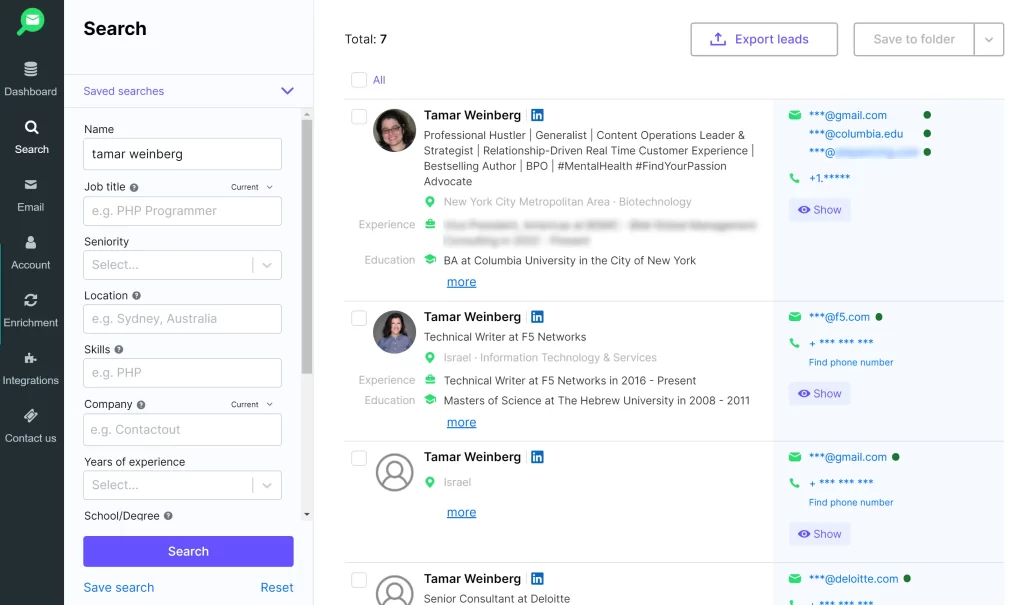Image resolution: width=1024 pixels, height=605 pixels.
Task: Click the New York Tamar Weinberg profile photo
Action: pos(394,131)
